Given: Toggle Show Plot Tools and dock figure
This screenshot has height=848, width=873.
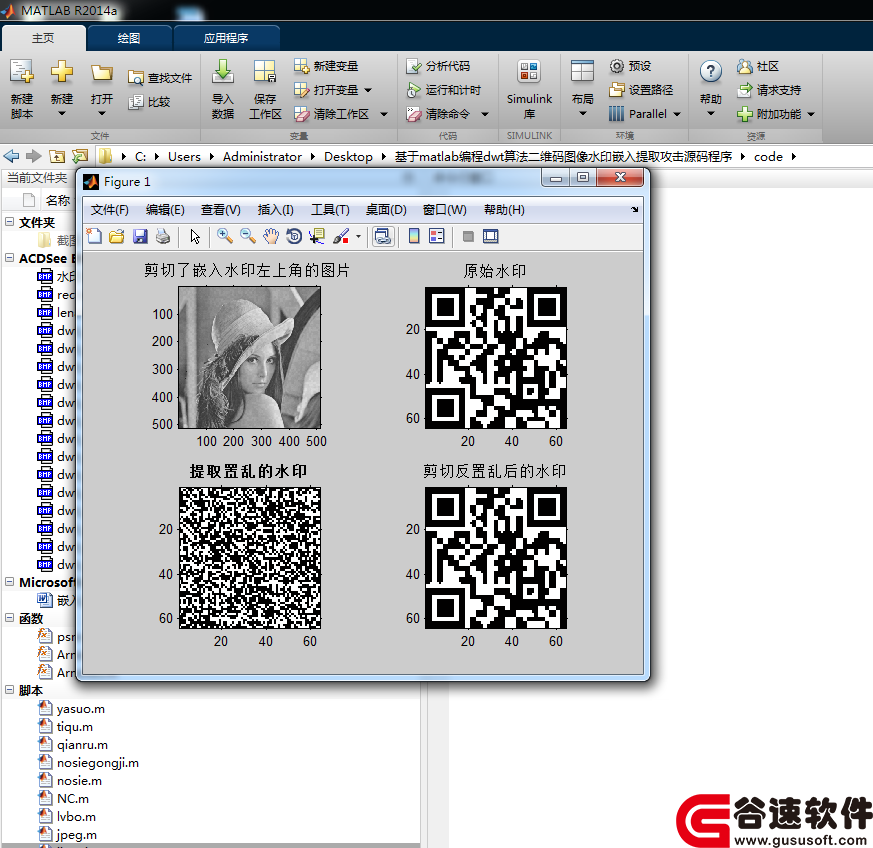Looking at the screenshot, I should [x=491, y=236].
